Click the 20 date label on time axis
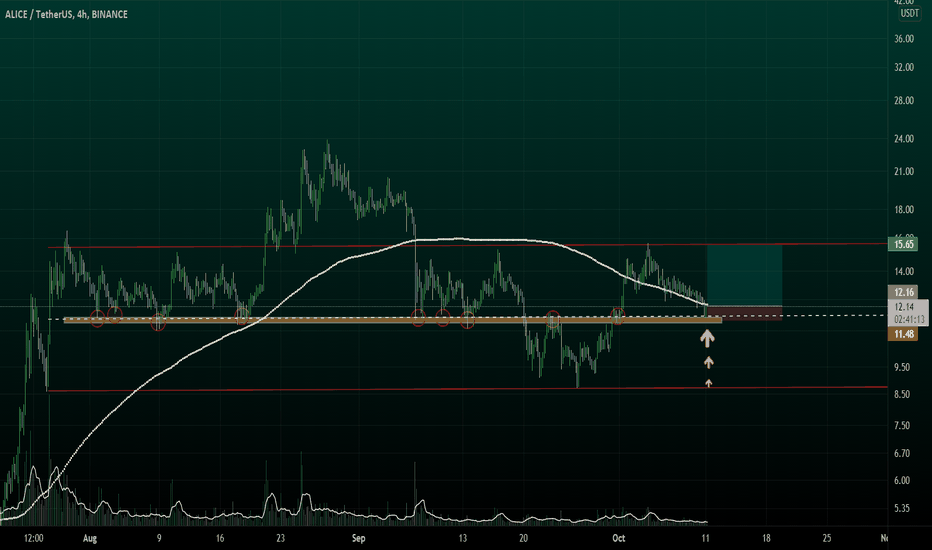 point(523,538)
